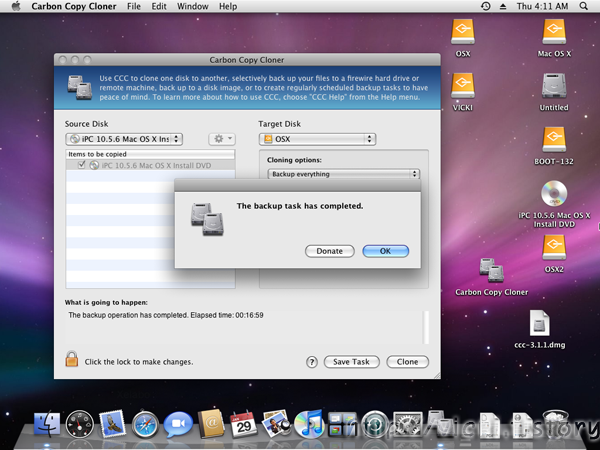This screenshot has width=600, height=450.
Task: Click the Items to be copied header
Action: [150, 154]
